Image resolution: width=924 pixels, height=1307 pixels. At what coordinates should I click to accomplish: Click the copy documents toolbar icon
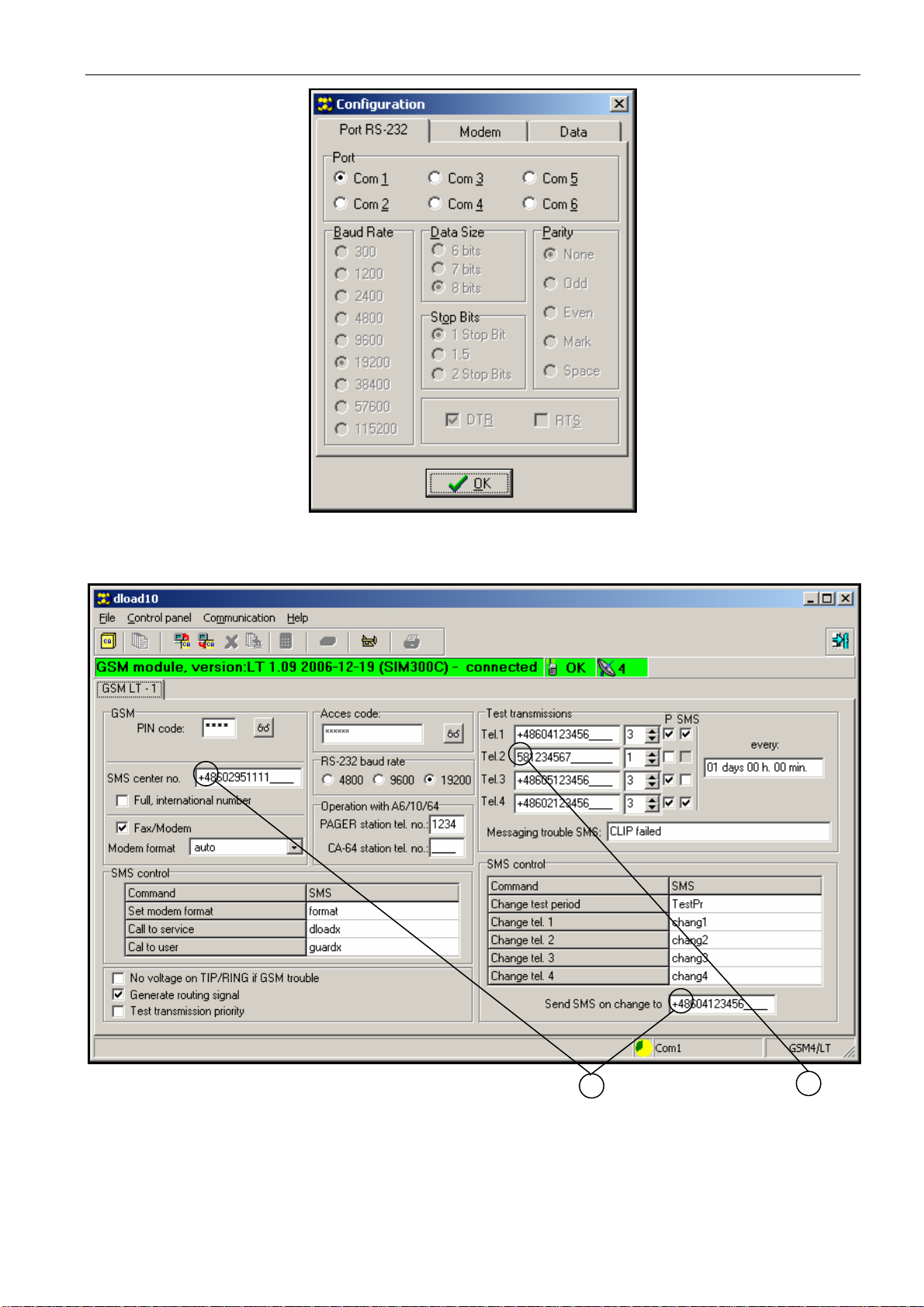pos(140,641)
